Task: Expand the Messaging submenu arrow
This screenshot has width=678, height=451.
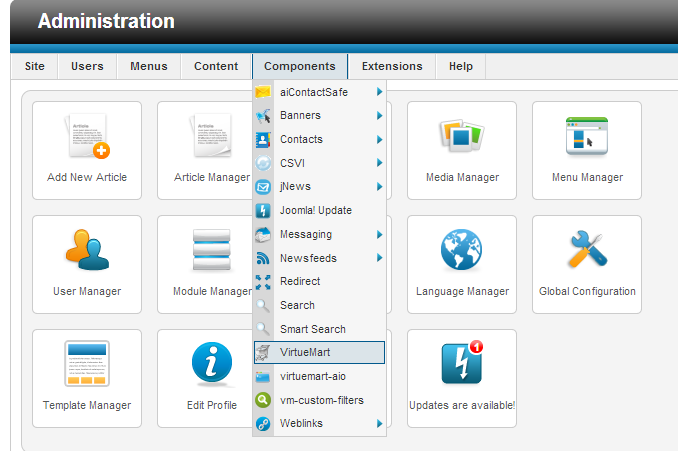Action: [x=379, y=234]
